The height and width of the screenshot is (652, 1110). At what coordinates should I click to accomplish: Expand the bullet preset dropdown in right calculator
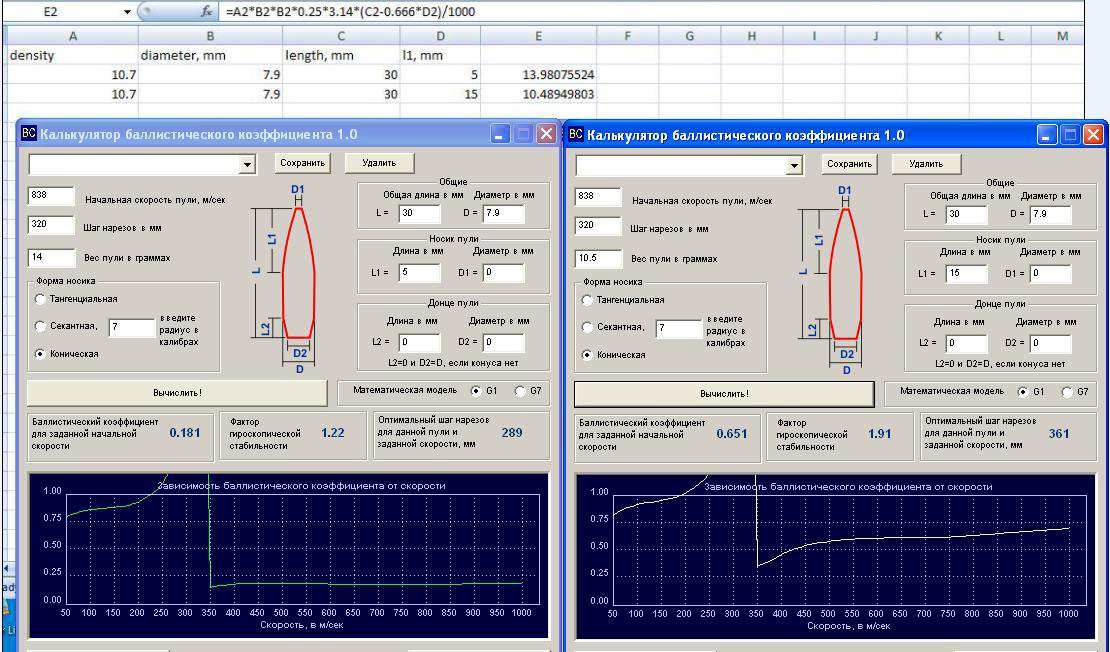coord(796,164)
